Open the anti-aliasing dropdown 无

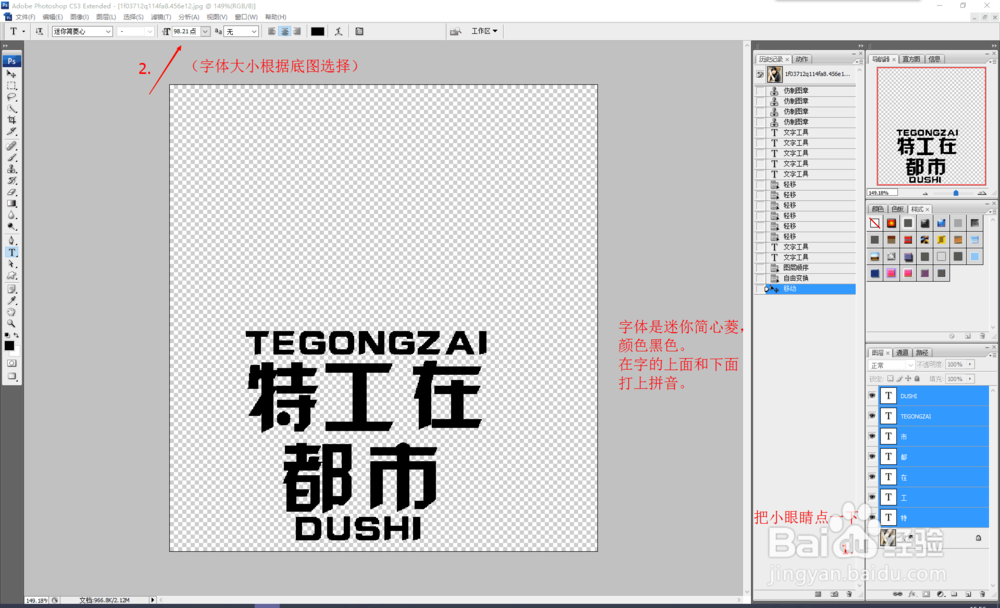[240, 31]
